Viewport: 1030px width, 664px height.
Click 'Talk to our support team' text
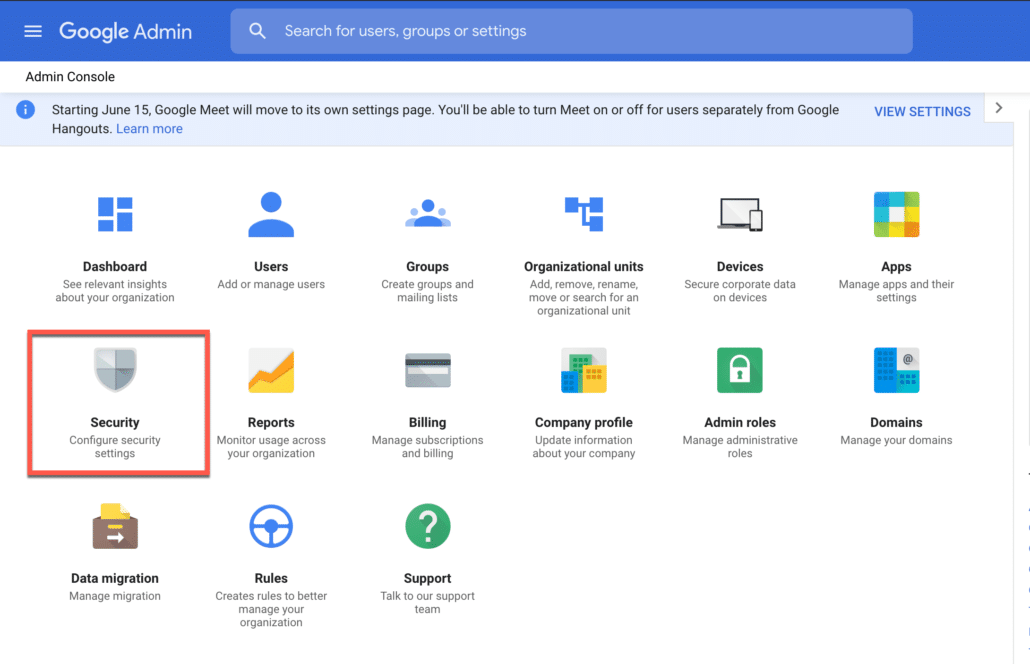pos(428,602)
